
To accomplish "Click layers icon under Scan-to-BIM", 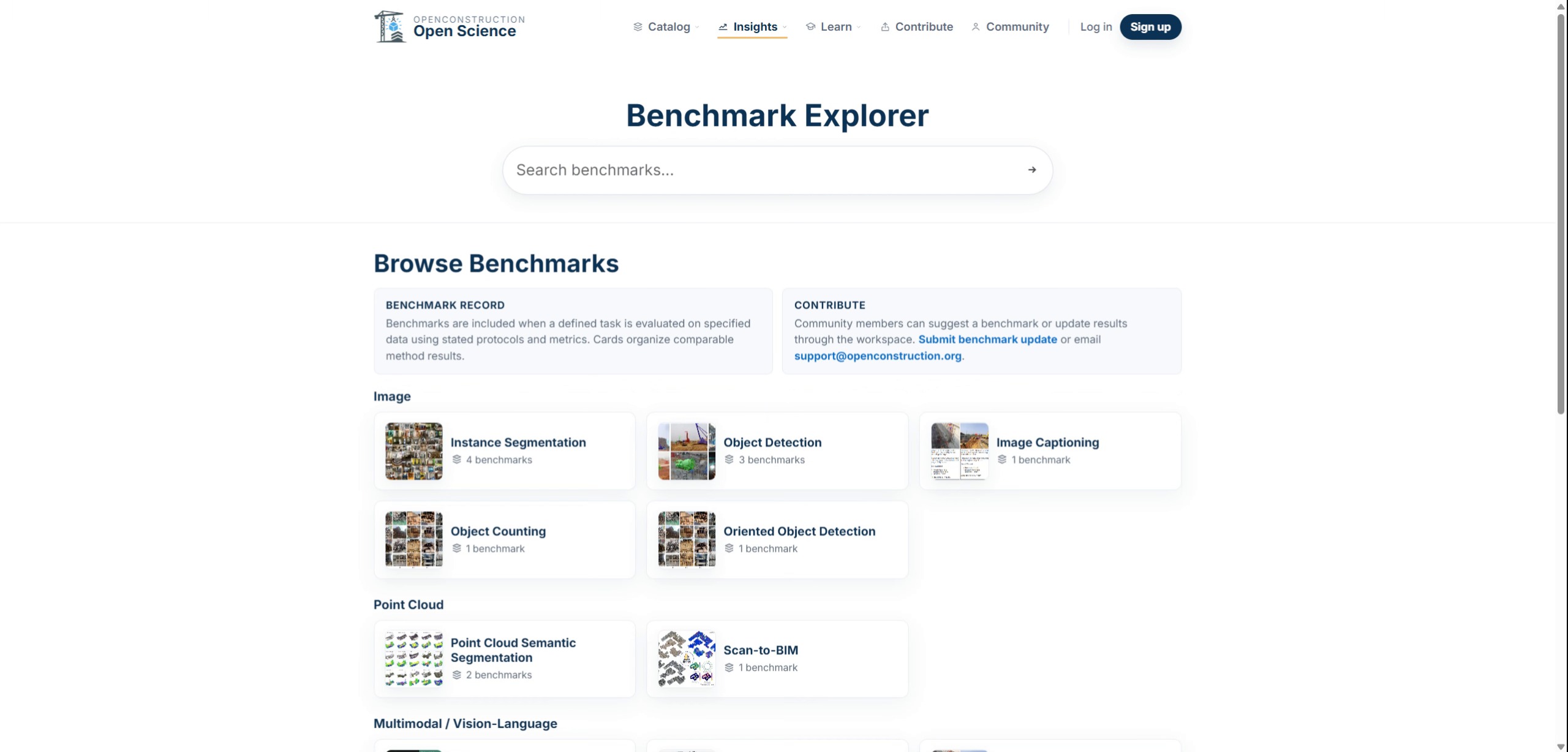I will tap(729, 667).
